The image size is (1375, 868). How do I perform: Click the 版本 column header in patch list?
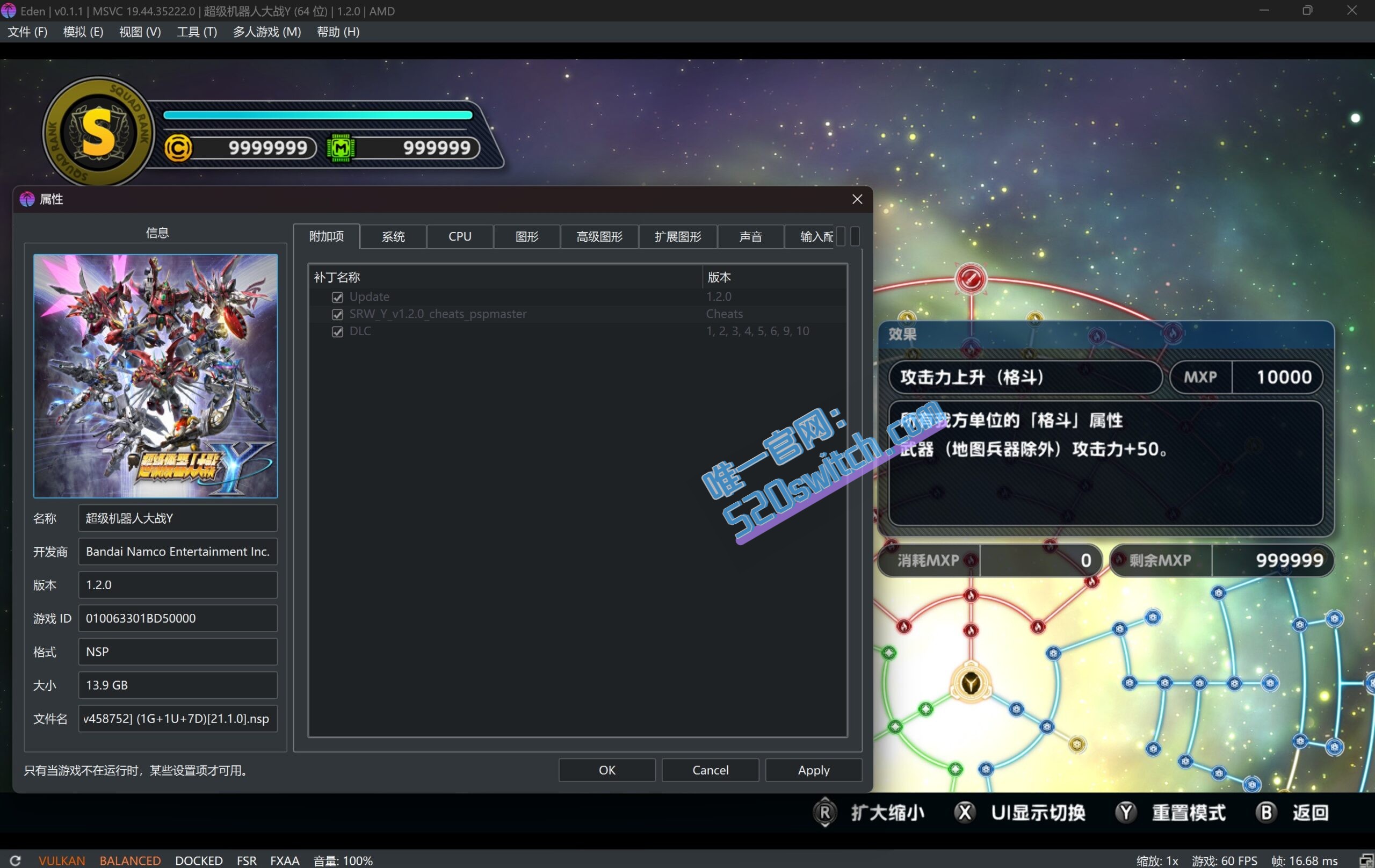[774, 277]
